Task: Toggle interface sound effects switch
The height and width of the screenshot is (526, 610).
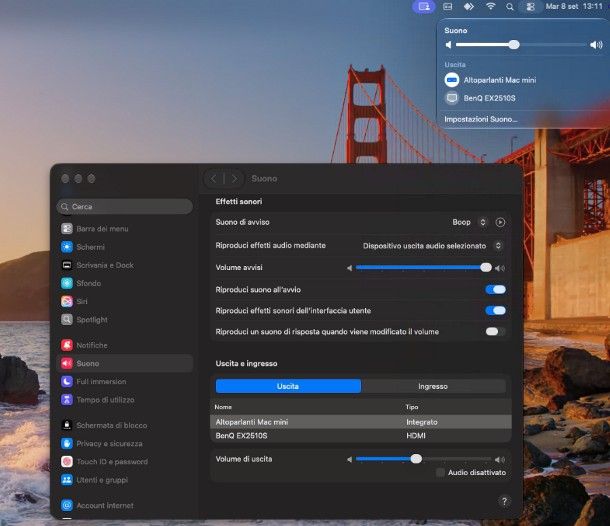Action: (495, 310)
